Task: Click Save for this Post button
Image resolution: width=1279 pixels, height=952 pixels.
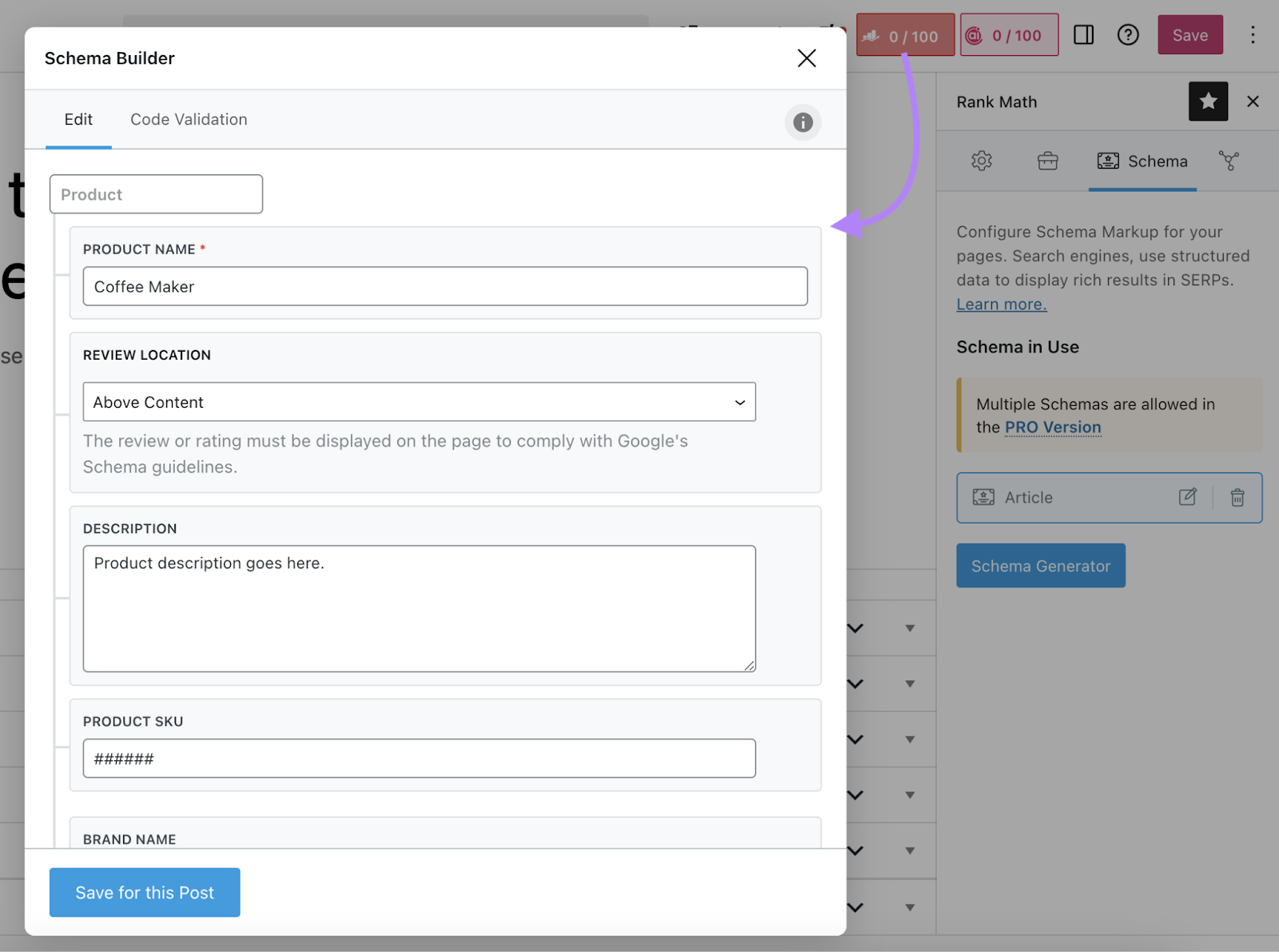Action: pos(145,892)
